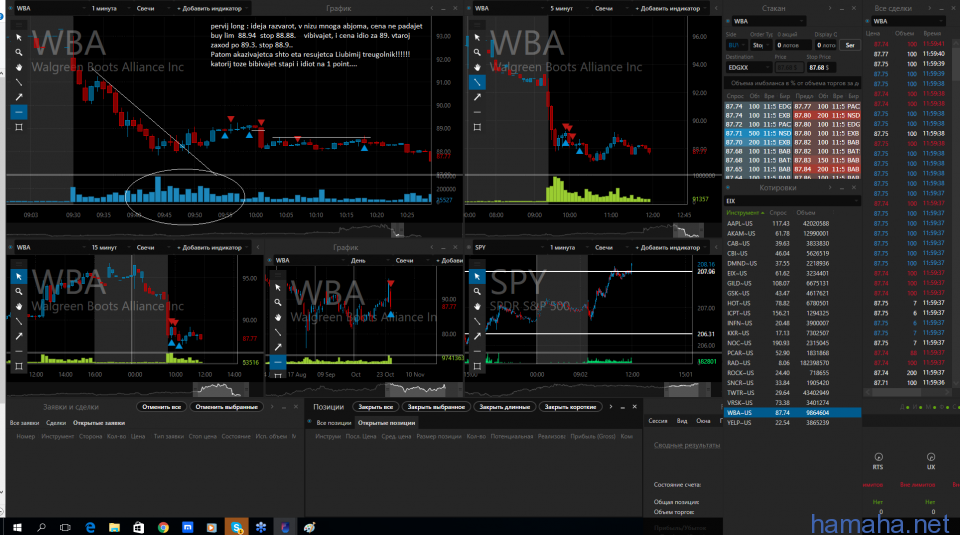Click the Закрыть длинные button

click(x=504, y=407)
